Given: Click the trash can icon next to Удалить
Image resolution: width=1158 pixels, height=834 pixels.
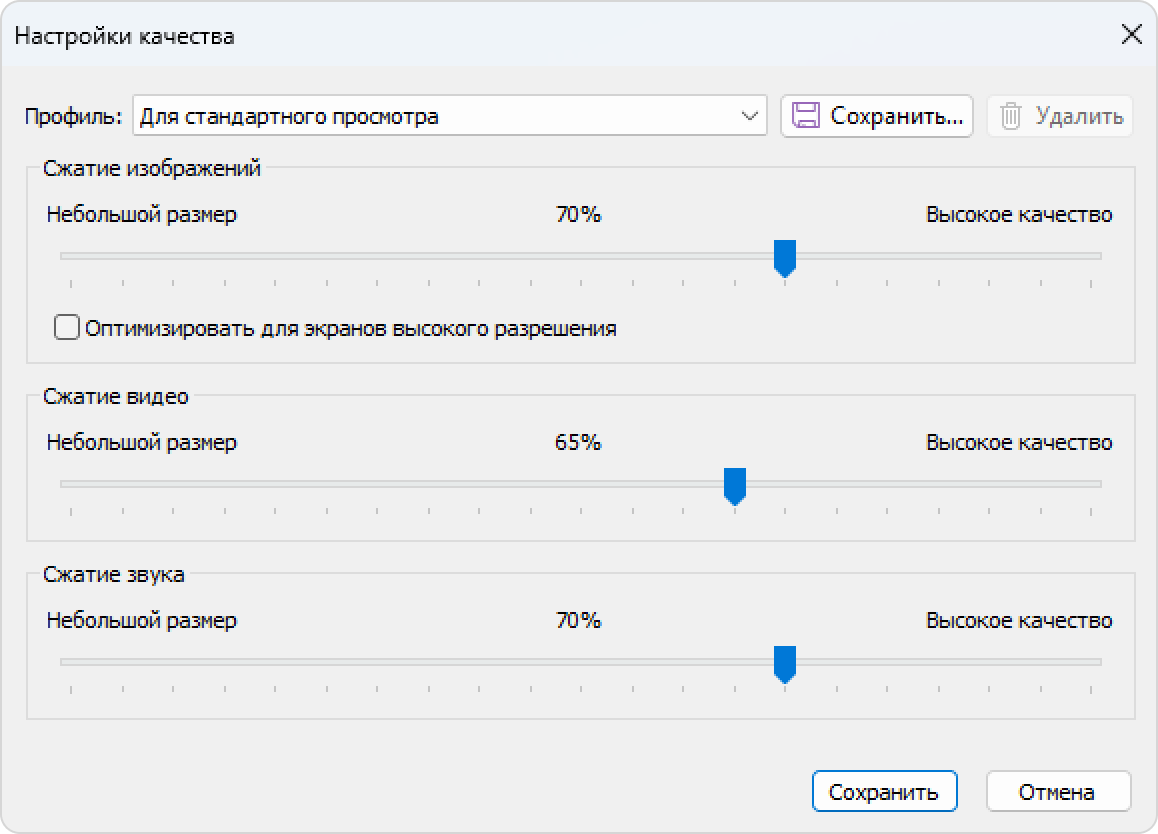Looking at the screenshot, I should [x=1010, y=116].
